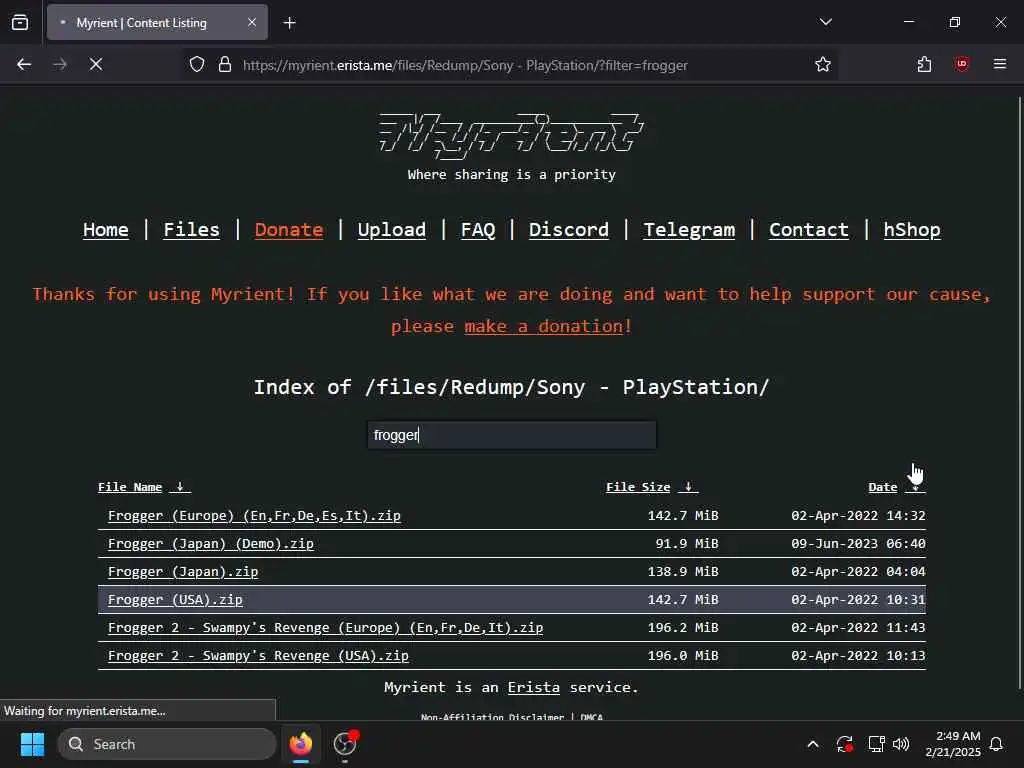Viewport: 1024px width, 768px height.
Task: Open the notifications bell icon
Action: [x=997, y=744]
